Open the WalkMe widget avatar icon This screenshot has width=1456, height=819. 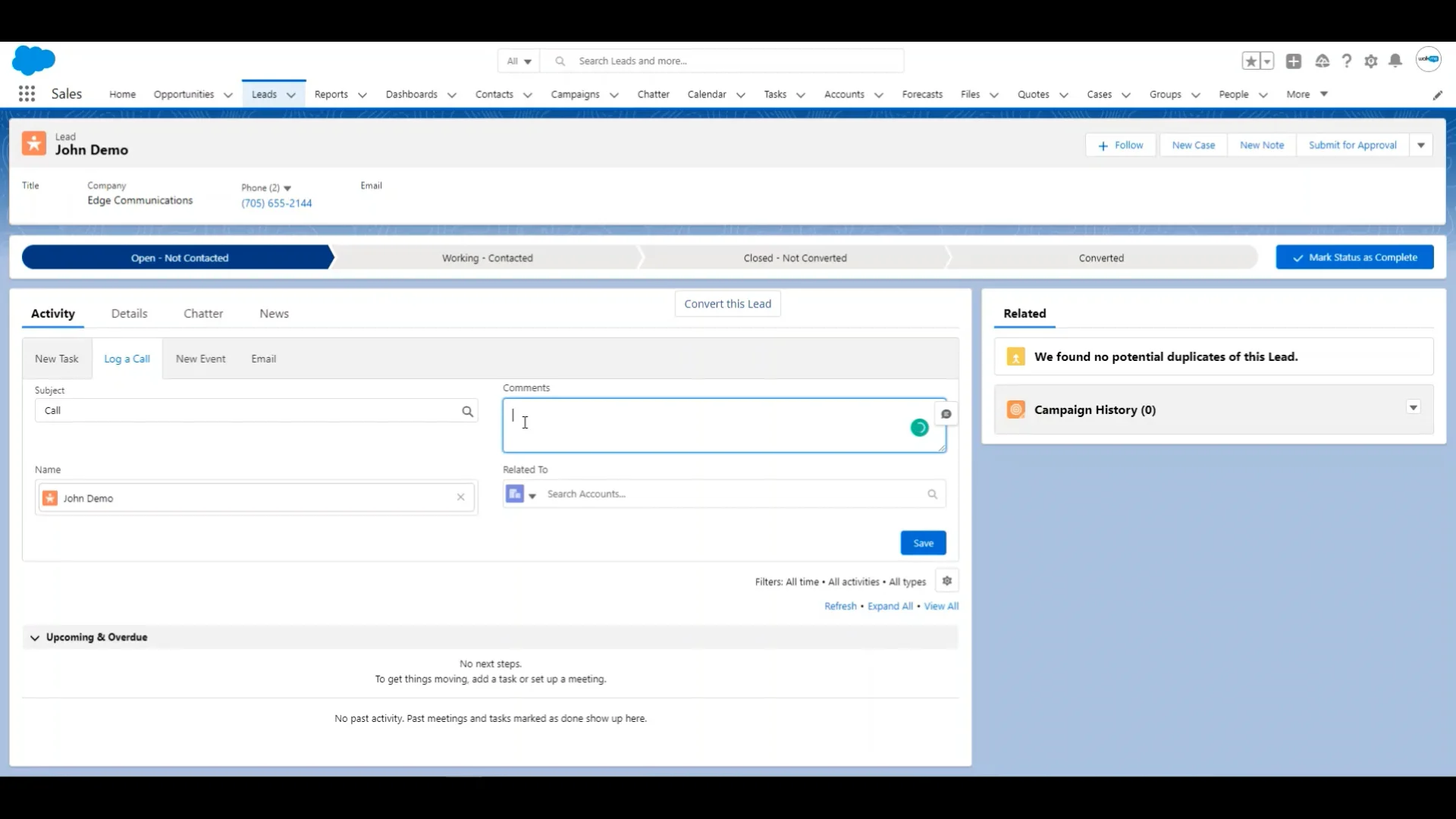[x=1429, y=59]
